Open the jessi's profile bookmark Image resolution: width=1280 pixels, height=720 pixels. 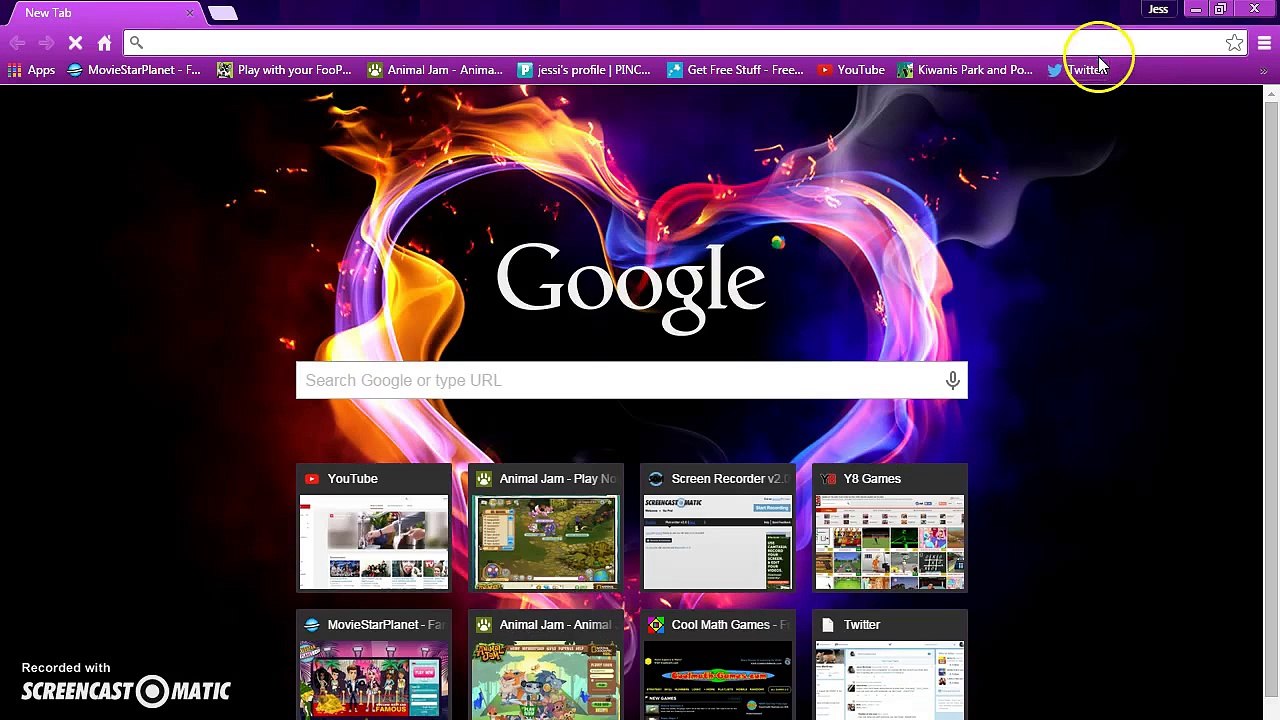pyautogui.click(x=584, y=70)
